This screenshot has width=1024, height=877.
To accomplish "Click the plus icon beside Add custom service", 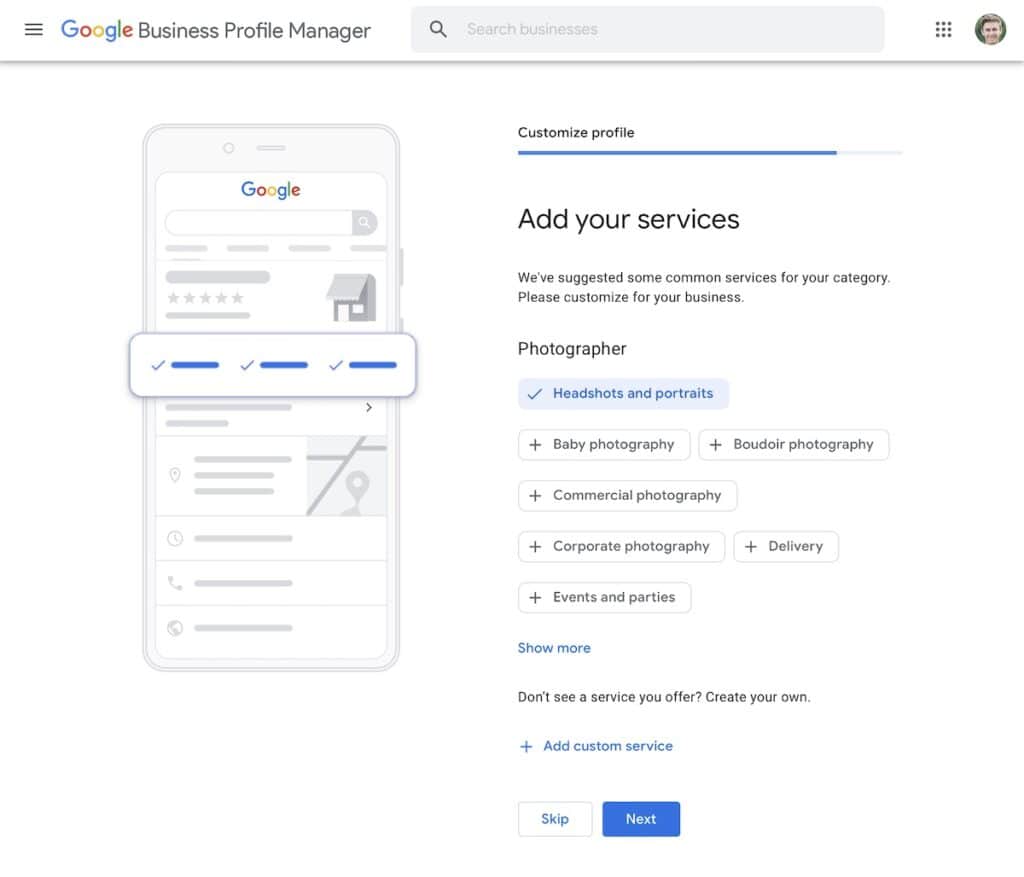I will pyautogui.click(x=526, y=747).
